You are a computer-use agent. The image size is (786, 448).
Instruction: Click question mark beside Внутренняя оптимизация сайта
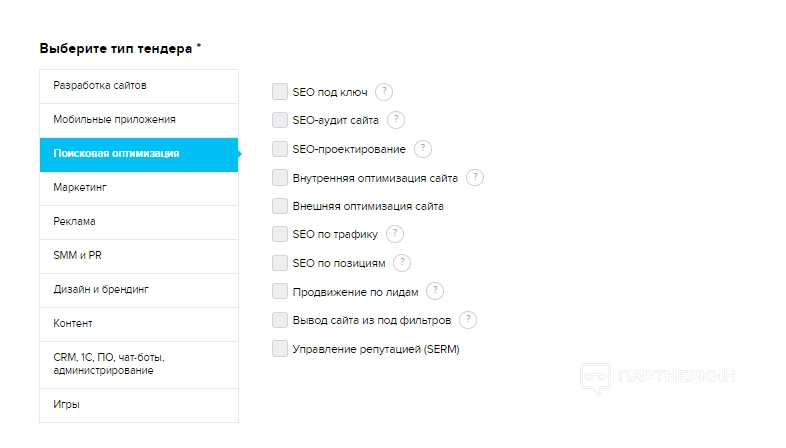point(475,178)
